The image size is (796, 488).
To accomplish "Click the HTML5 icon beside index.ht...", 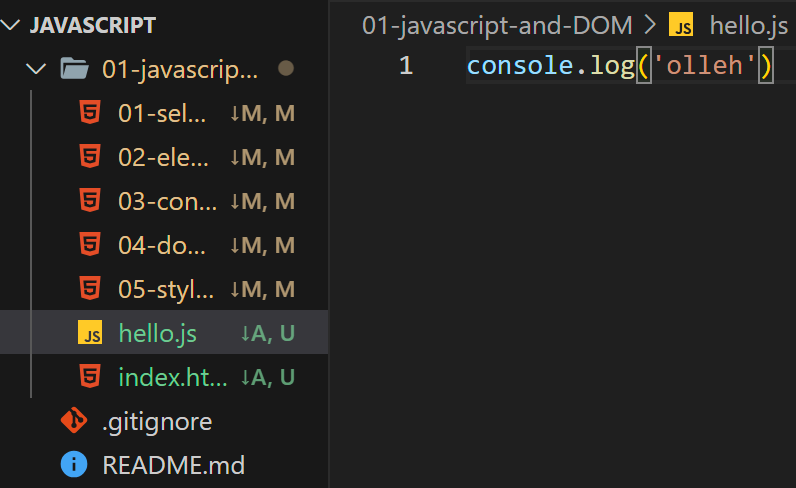I will (90, 377).
